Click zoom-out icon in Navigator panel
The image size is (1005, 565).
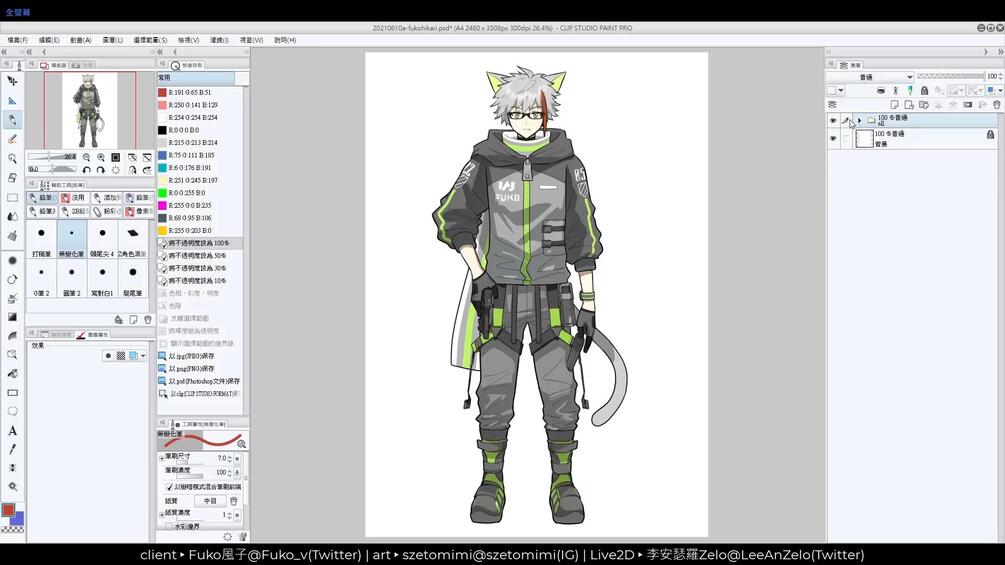86,157
